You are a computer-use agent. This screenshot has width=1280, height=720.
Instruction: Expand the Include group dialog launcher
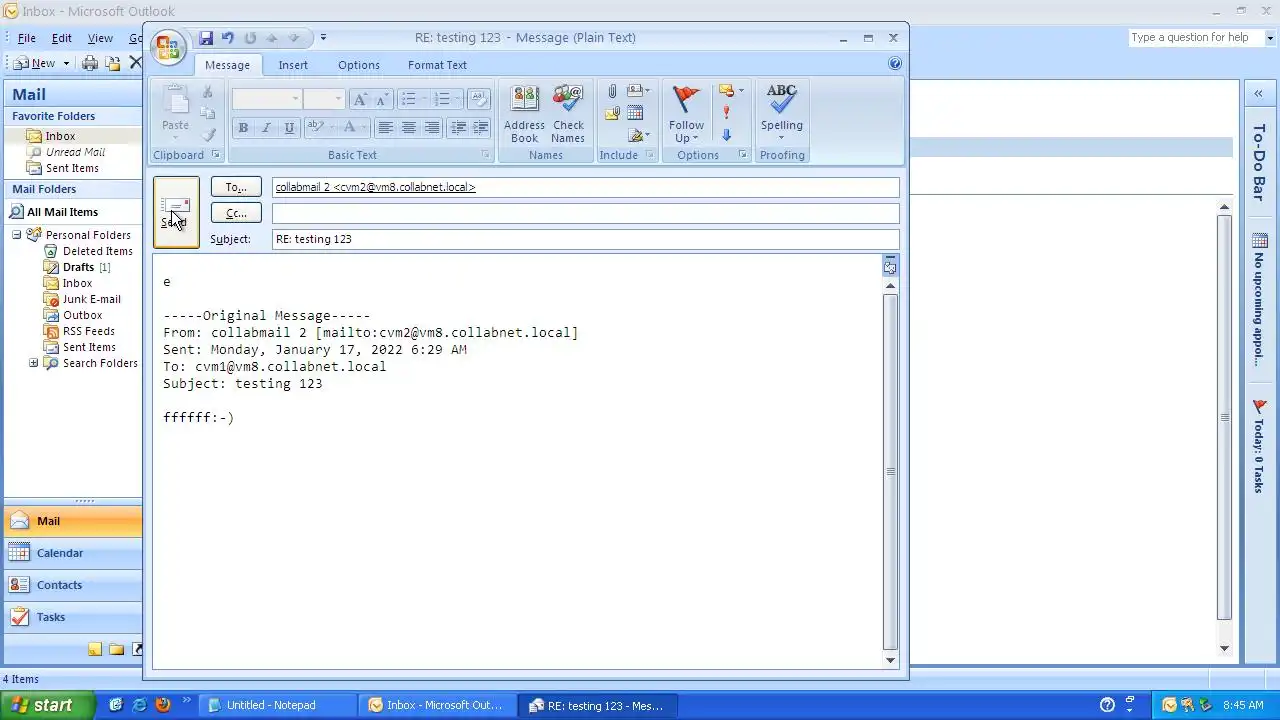tap(649, 155)
